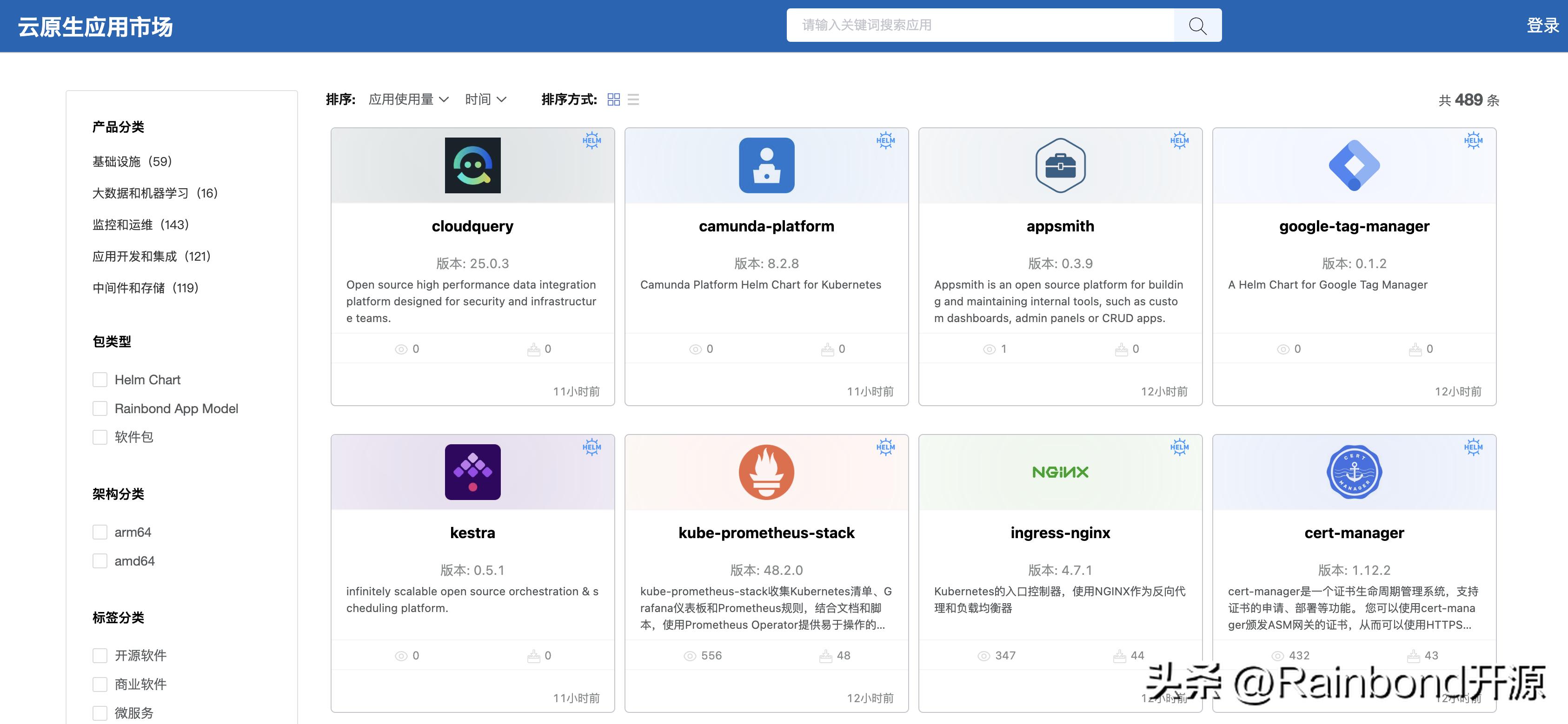Enable the Helm Chart package filter
The image size is (1568, 724).
[100, 379]
